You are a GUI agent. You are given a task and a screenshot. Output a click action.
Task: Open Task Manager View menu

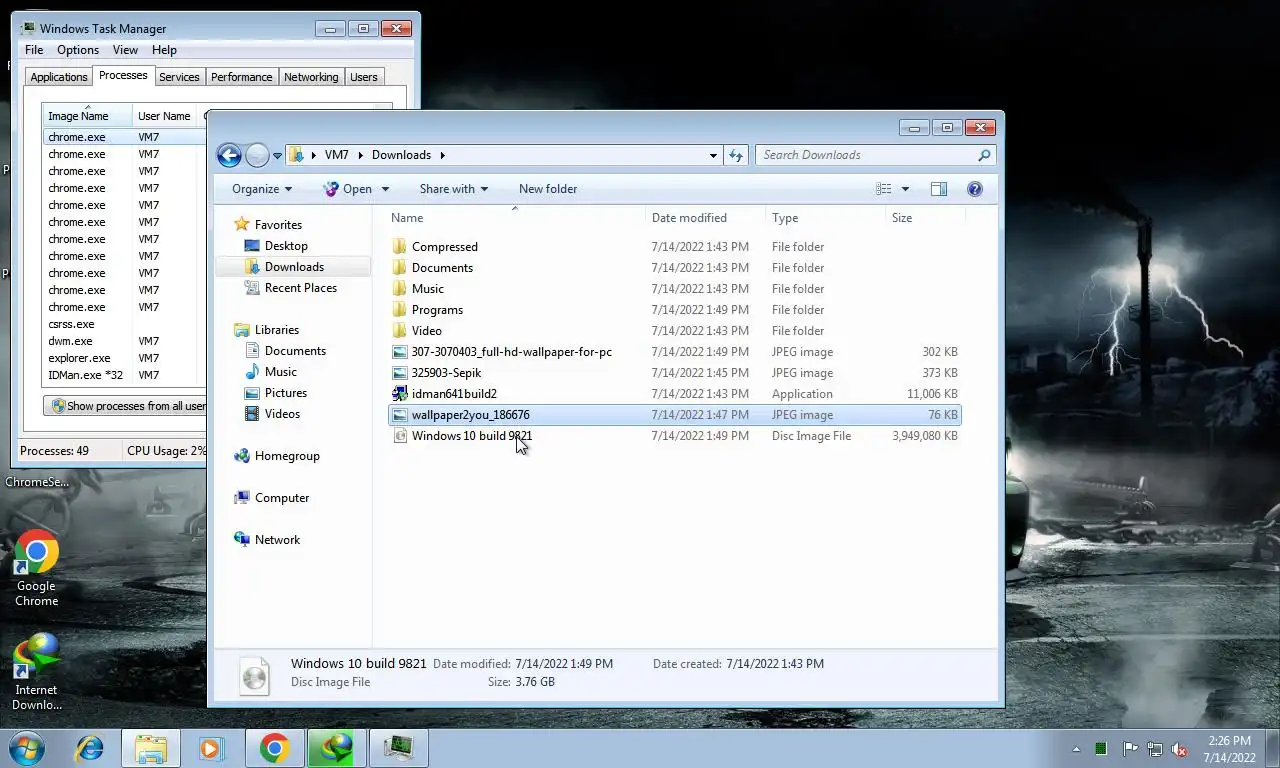click(125, 50)
